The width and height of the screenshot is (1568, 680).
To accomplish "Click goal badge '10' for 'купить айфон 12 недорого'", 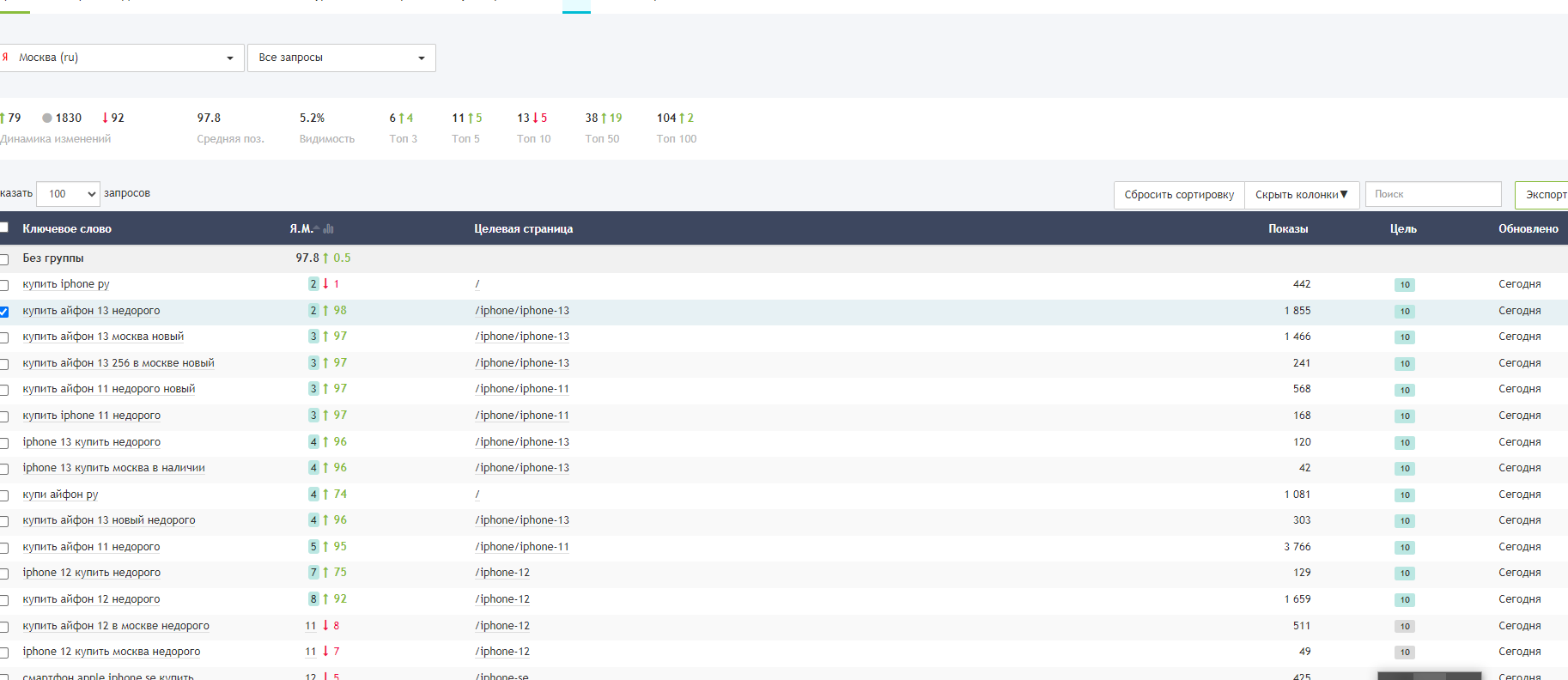I will pyautogui.click(x=1405, y=600).
